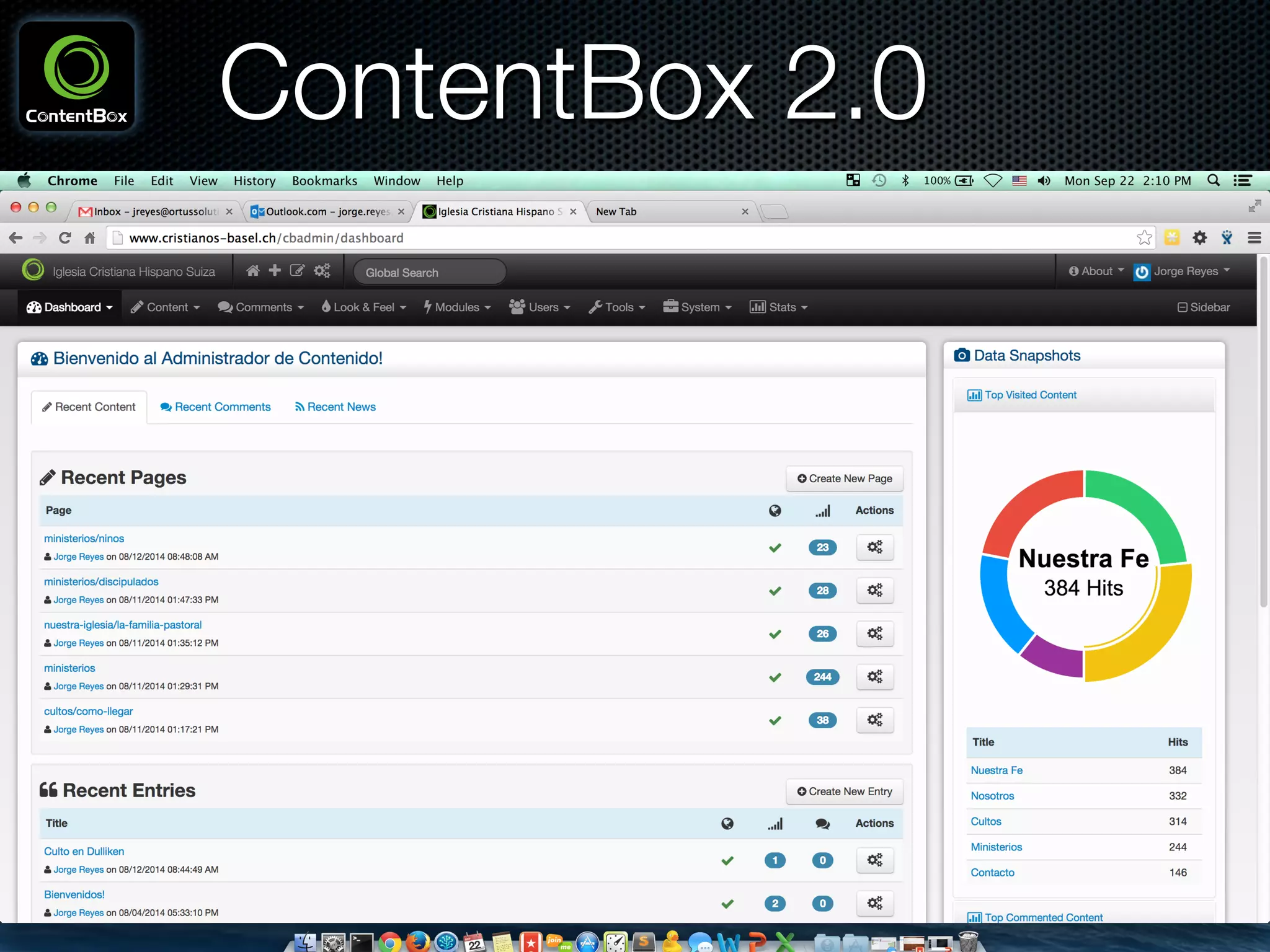1270x952 pixels.
Task: Click the 23 hits badge for ministerios/ninos
Action: [822, 547]
